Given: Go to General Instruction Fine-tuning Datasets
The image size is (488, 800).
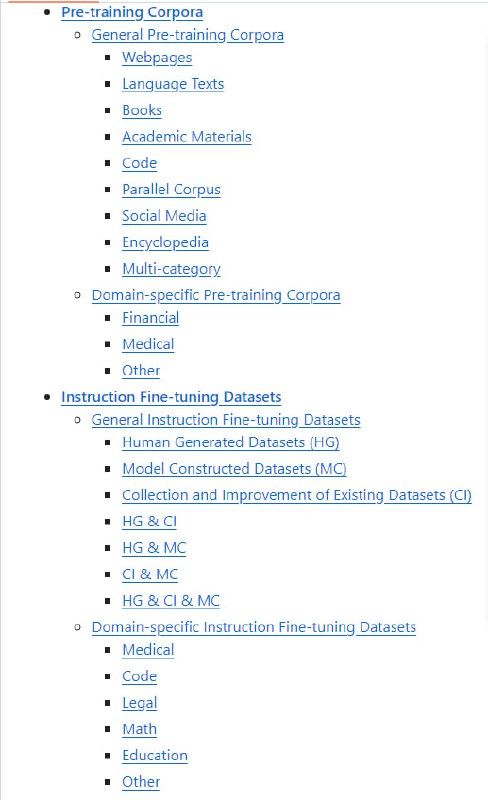Looking at the screenshot, I should [x=226, y=420].
